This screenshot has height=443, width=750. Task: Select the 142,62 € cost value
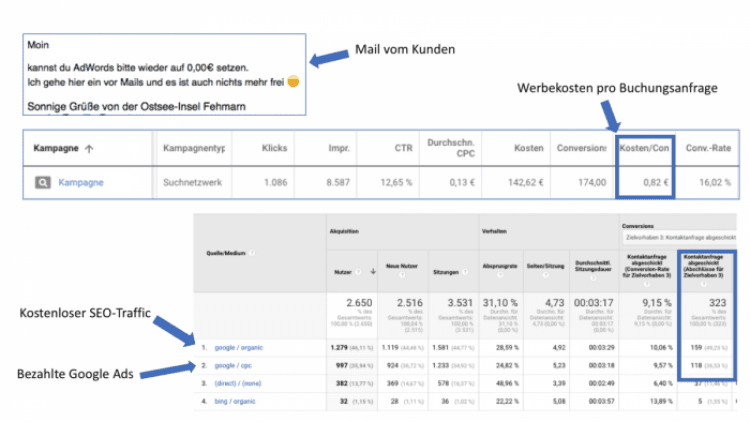click(526, 182)
